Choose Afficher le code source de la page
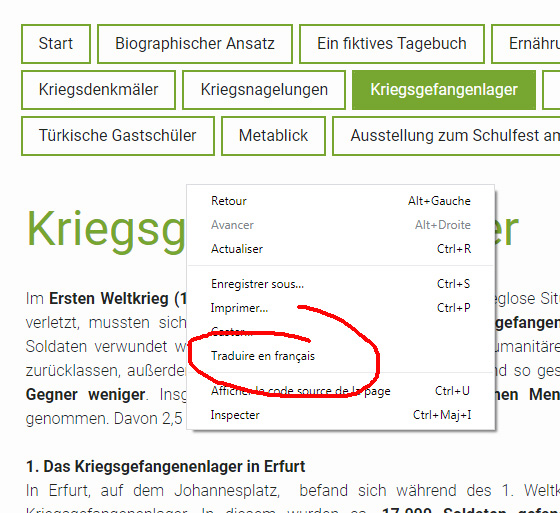The image size is (560, 513). pos(341,391)
